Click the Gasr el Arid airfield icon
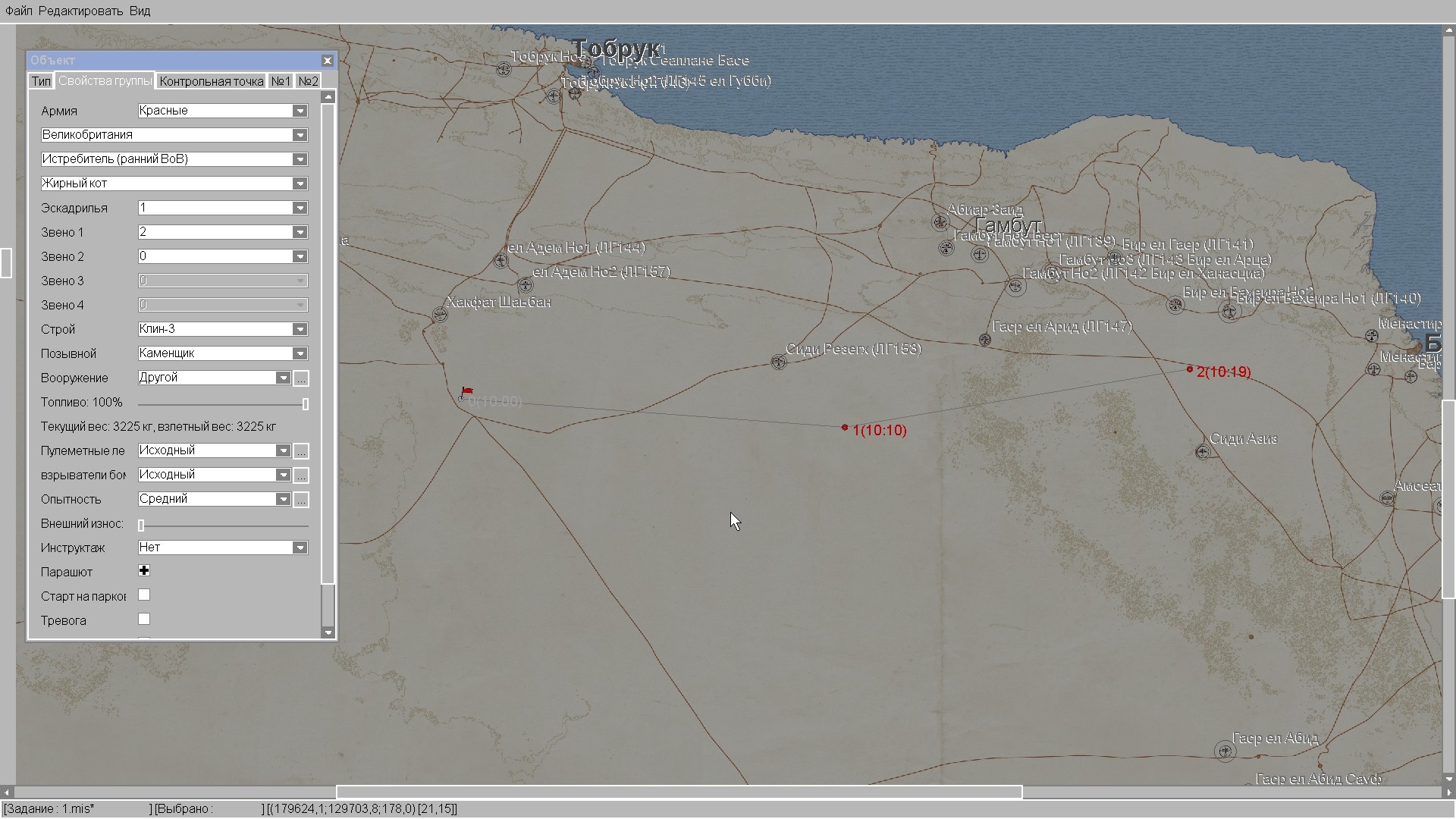This screenshot has width=1456, height=819. (984, 340)
